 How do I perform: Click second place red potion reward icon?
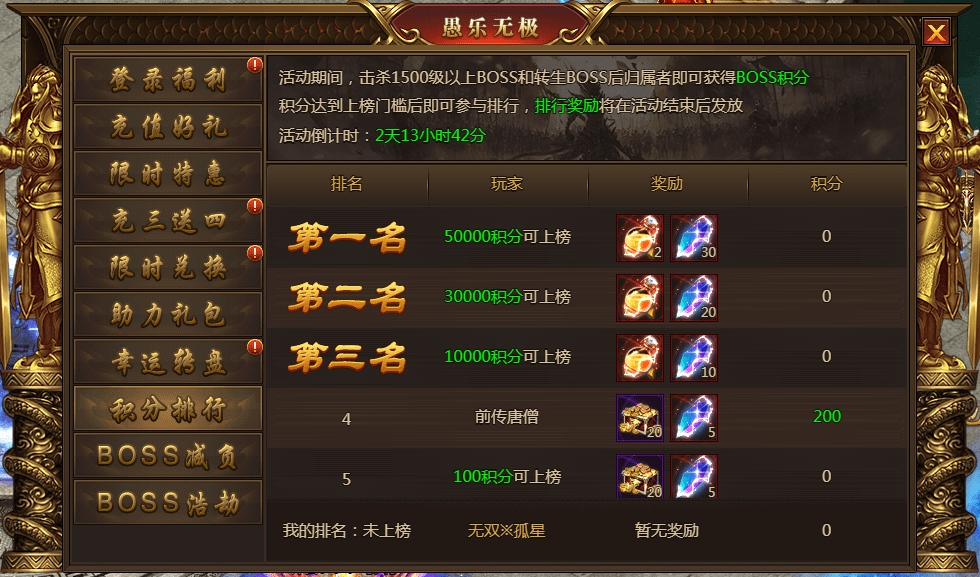point(639,298)
